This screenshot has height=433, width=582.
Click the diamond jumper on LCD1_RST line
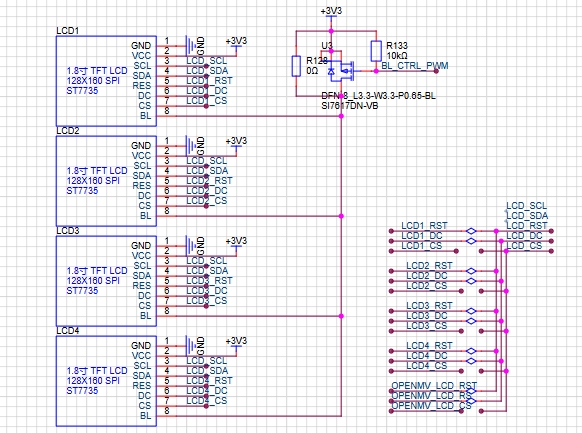pyautogui.click(x=471, y=231)
